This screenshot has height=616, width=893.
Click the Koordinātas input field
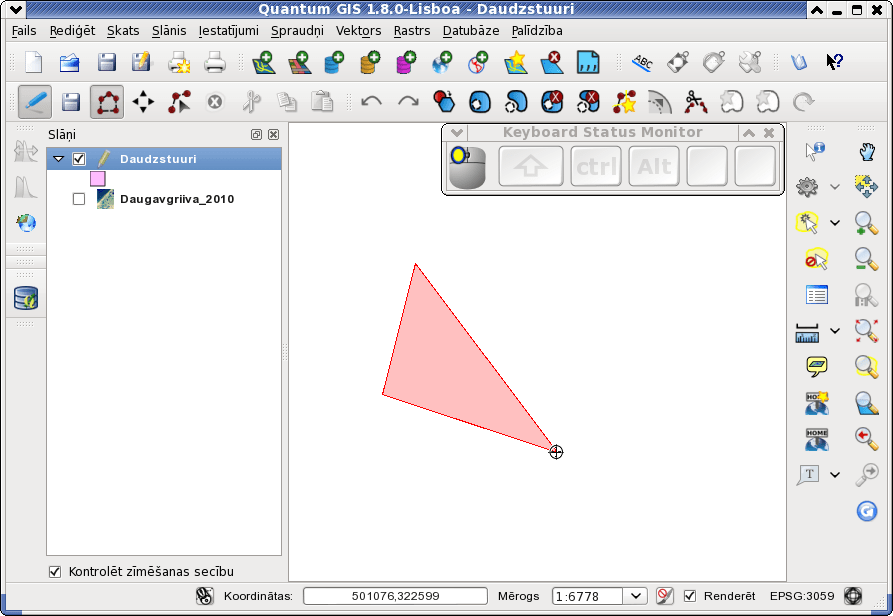click(x=395, y=596)
